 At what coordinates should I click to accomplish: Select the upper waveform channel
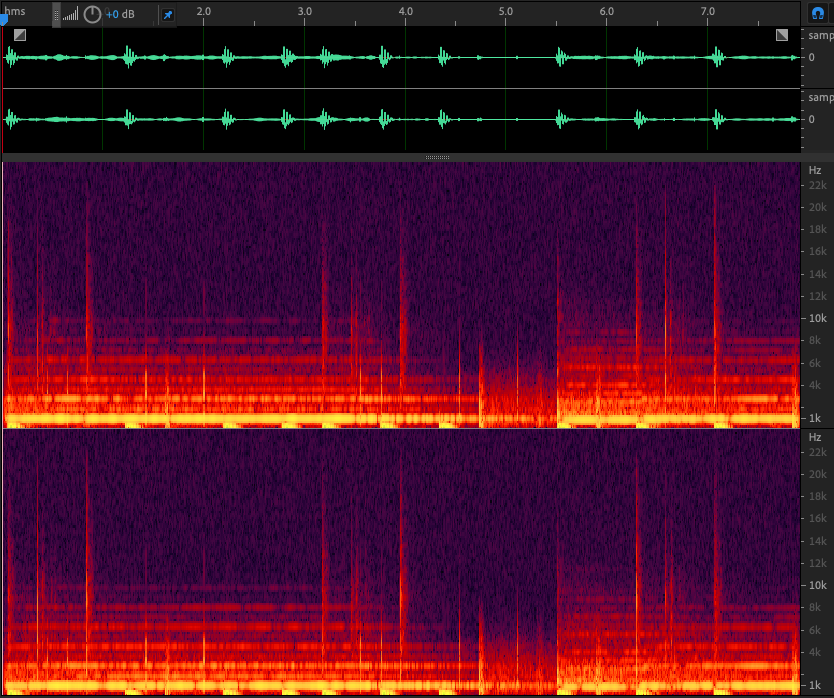pos(400,58)
